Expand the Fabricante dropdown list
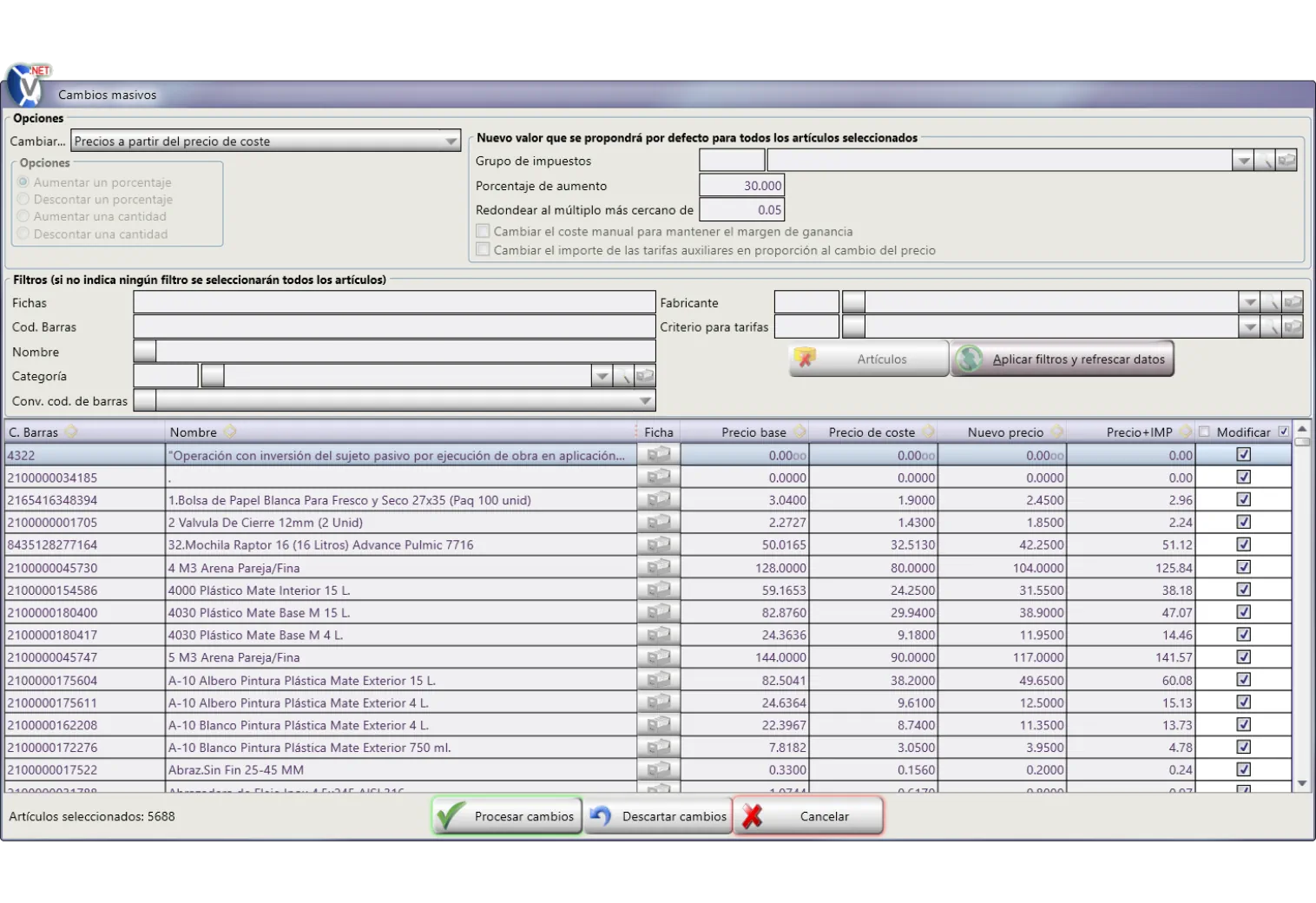 1248,302
